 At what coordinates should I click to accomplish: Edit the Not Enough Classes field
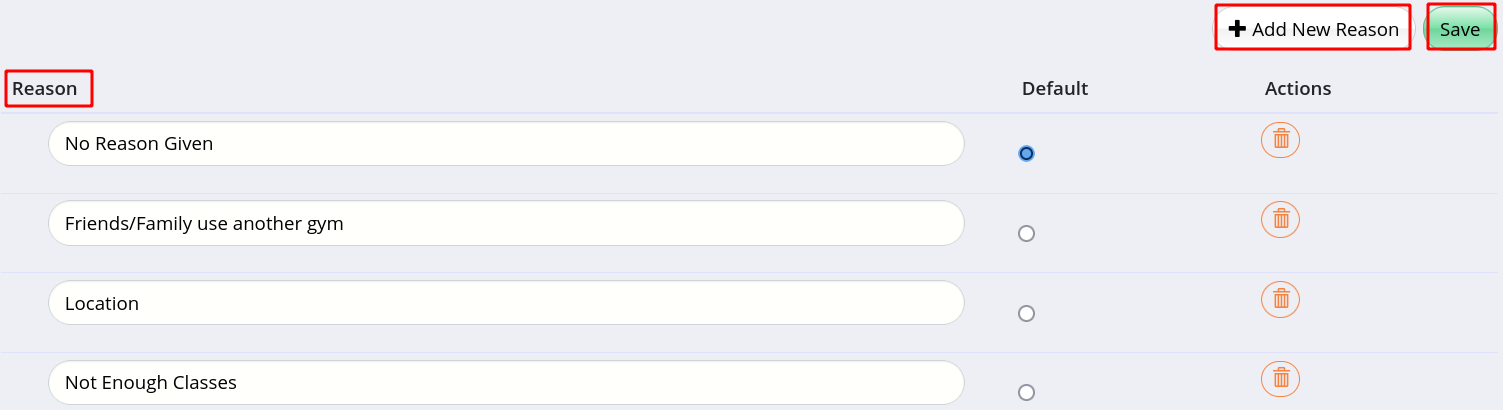(x=506, y=382)
